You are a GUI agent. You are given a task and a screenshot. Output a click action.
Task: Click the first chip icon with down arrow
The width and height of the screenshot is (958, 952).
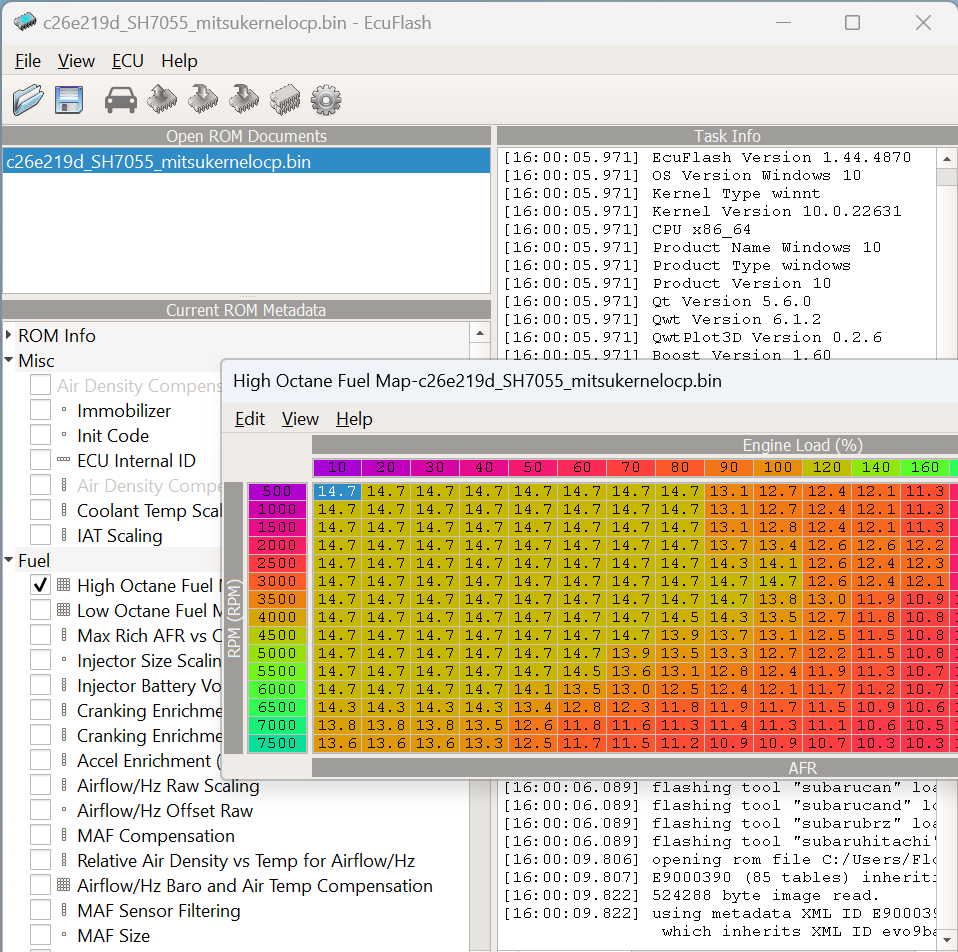[x=203, y=99]
